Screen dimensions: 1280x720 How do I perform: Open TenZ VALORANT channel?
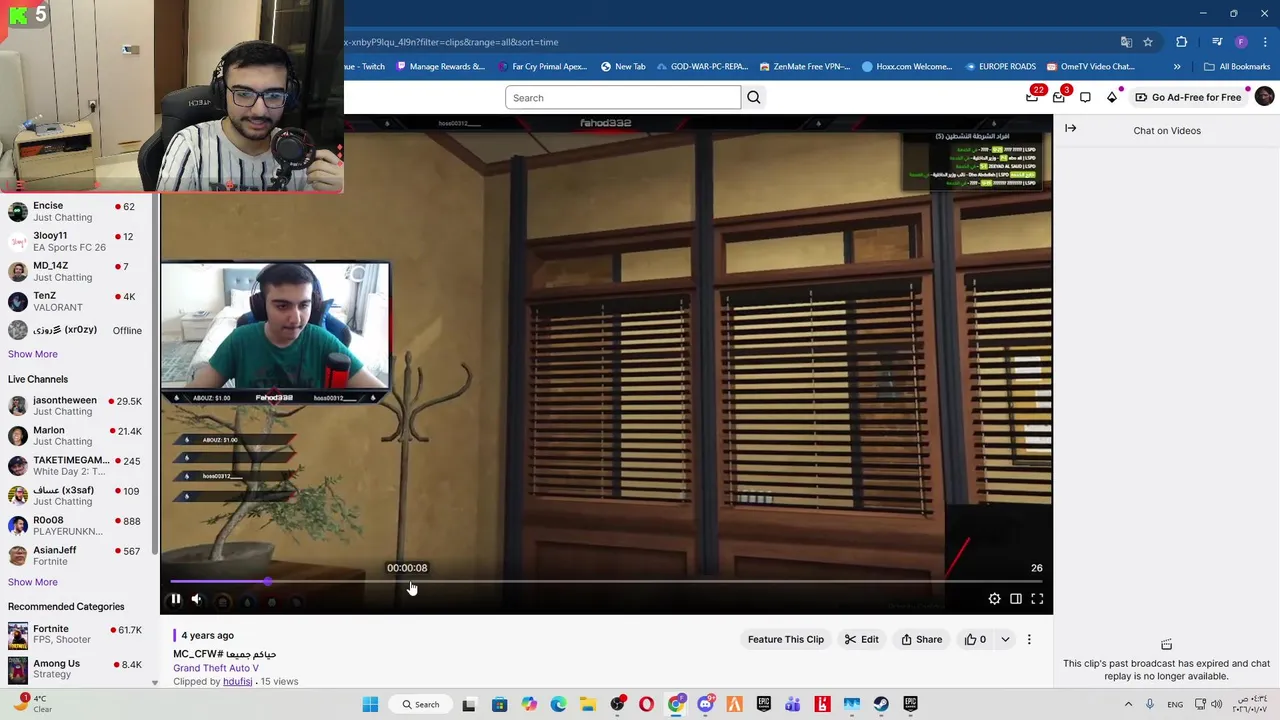pyautogui.click(x=75, y=301)
